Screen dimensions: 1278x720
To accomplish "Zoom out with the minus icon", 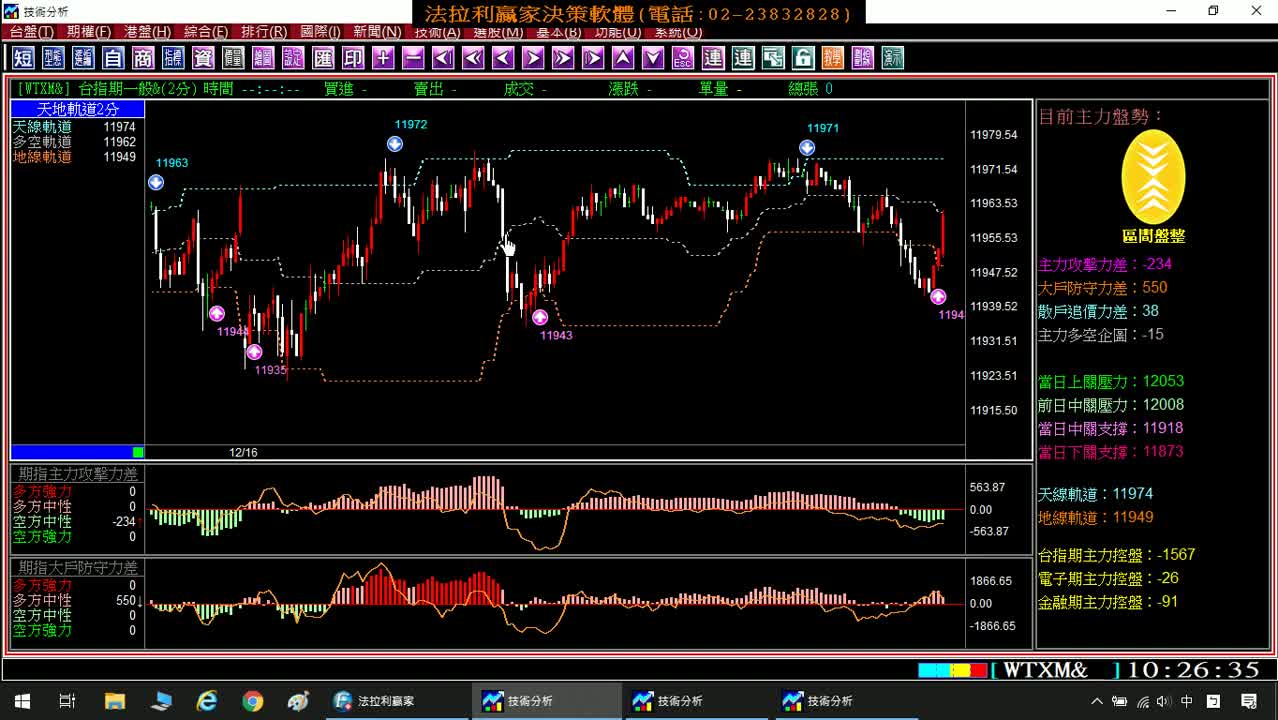I will pos(413,57).
